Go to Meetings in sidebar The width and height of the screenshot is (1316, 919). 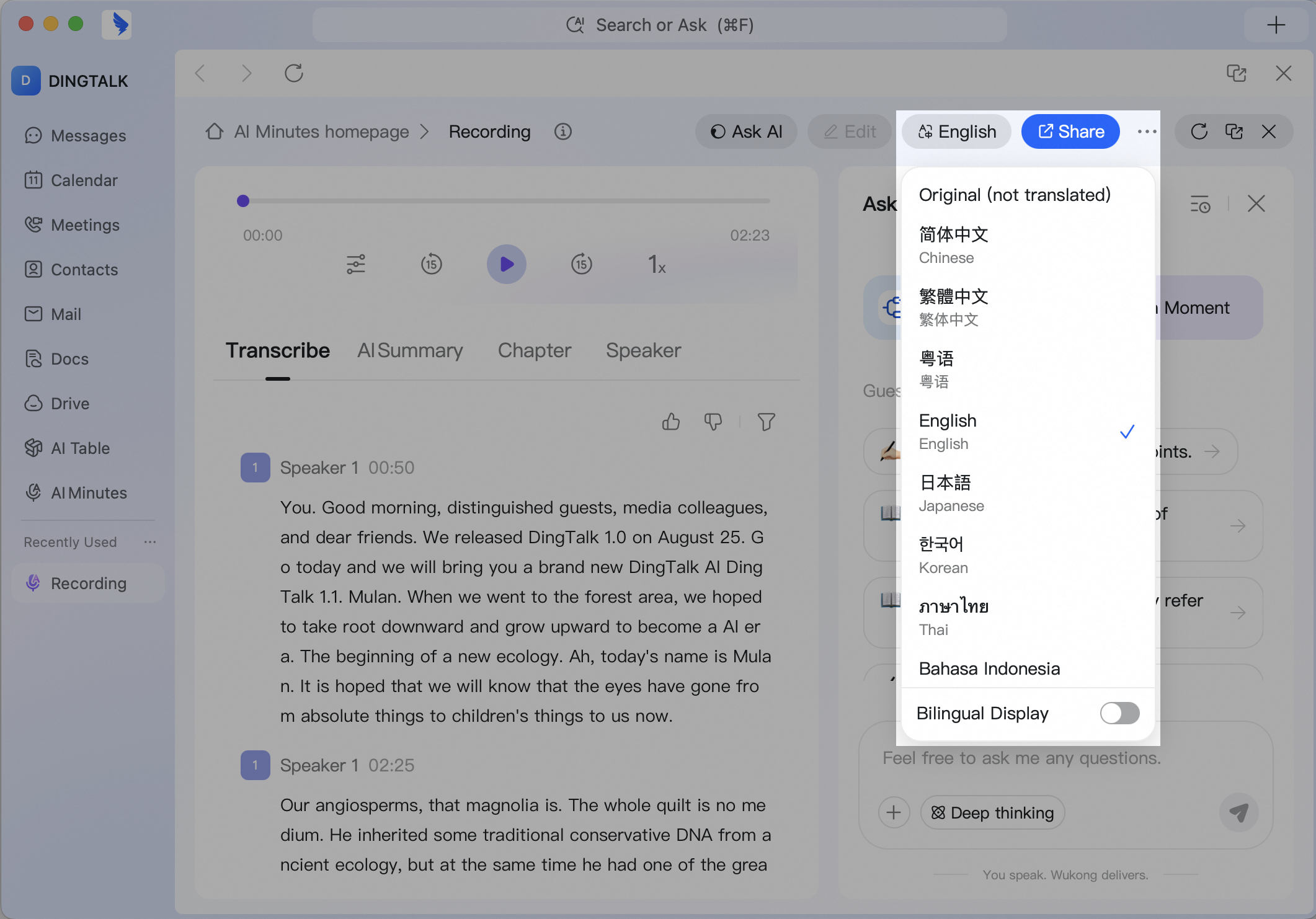[x=88, y=224]
